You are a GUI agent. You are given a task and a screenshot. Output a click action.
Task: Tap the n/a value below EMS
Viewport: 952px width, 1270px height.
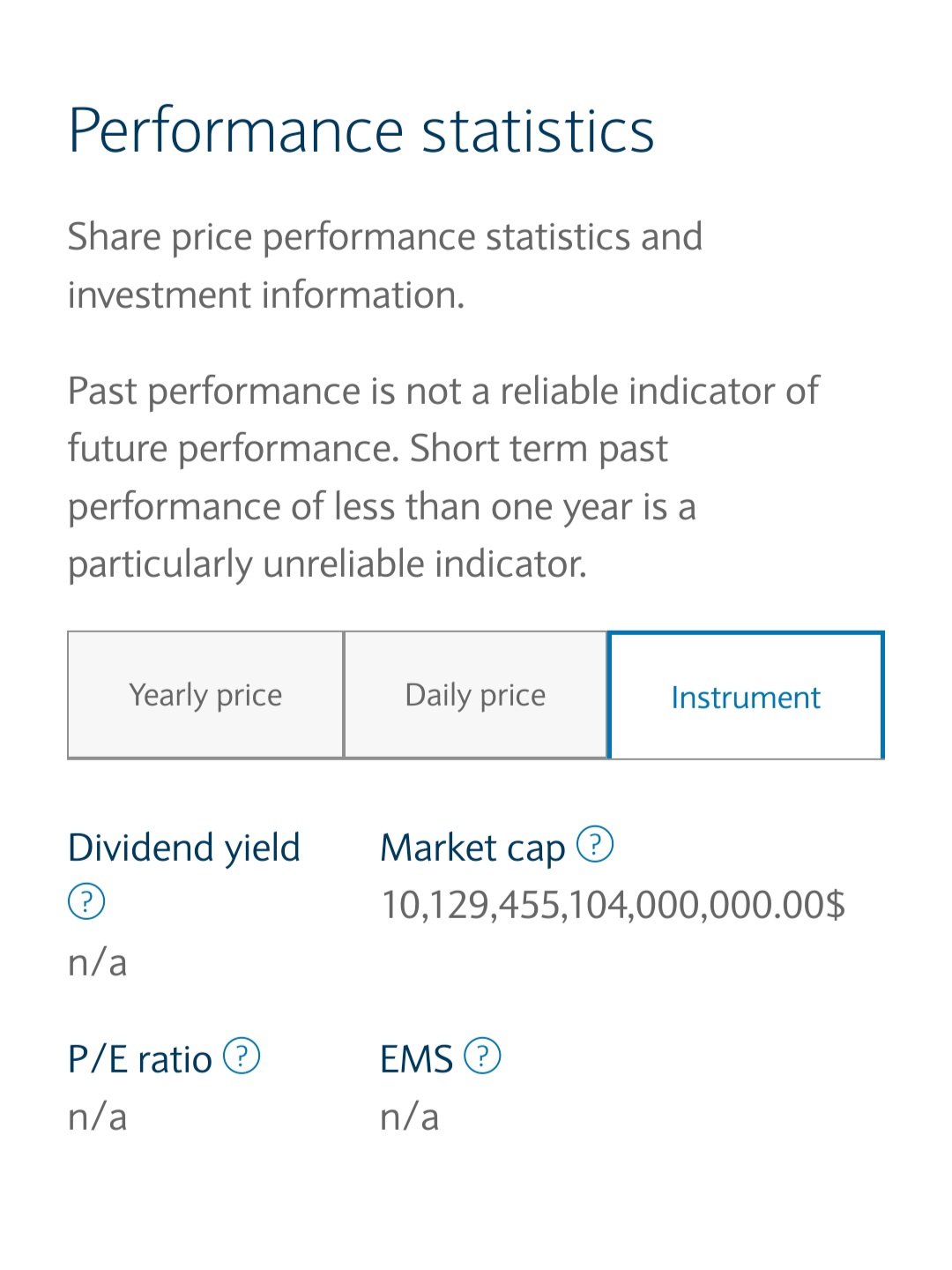[409, 1117]
